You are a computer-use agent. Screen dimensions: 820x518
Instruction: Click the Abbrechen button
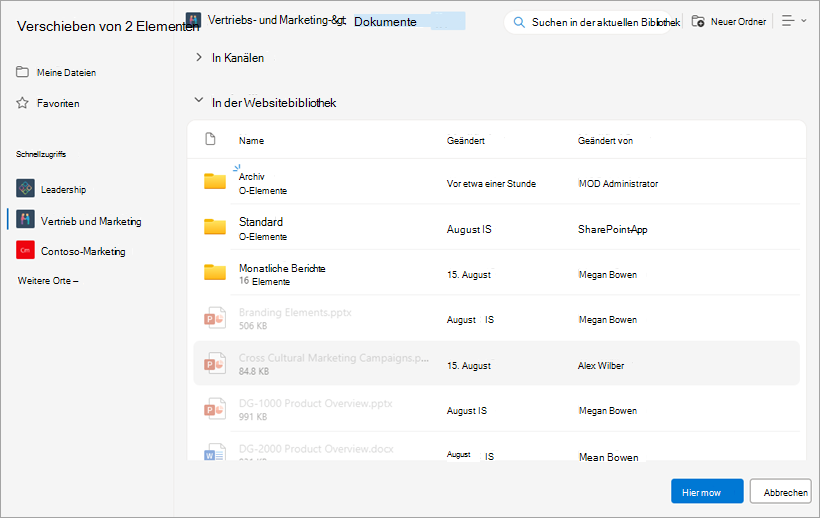point(781,491)
